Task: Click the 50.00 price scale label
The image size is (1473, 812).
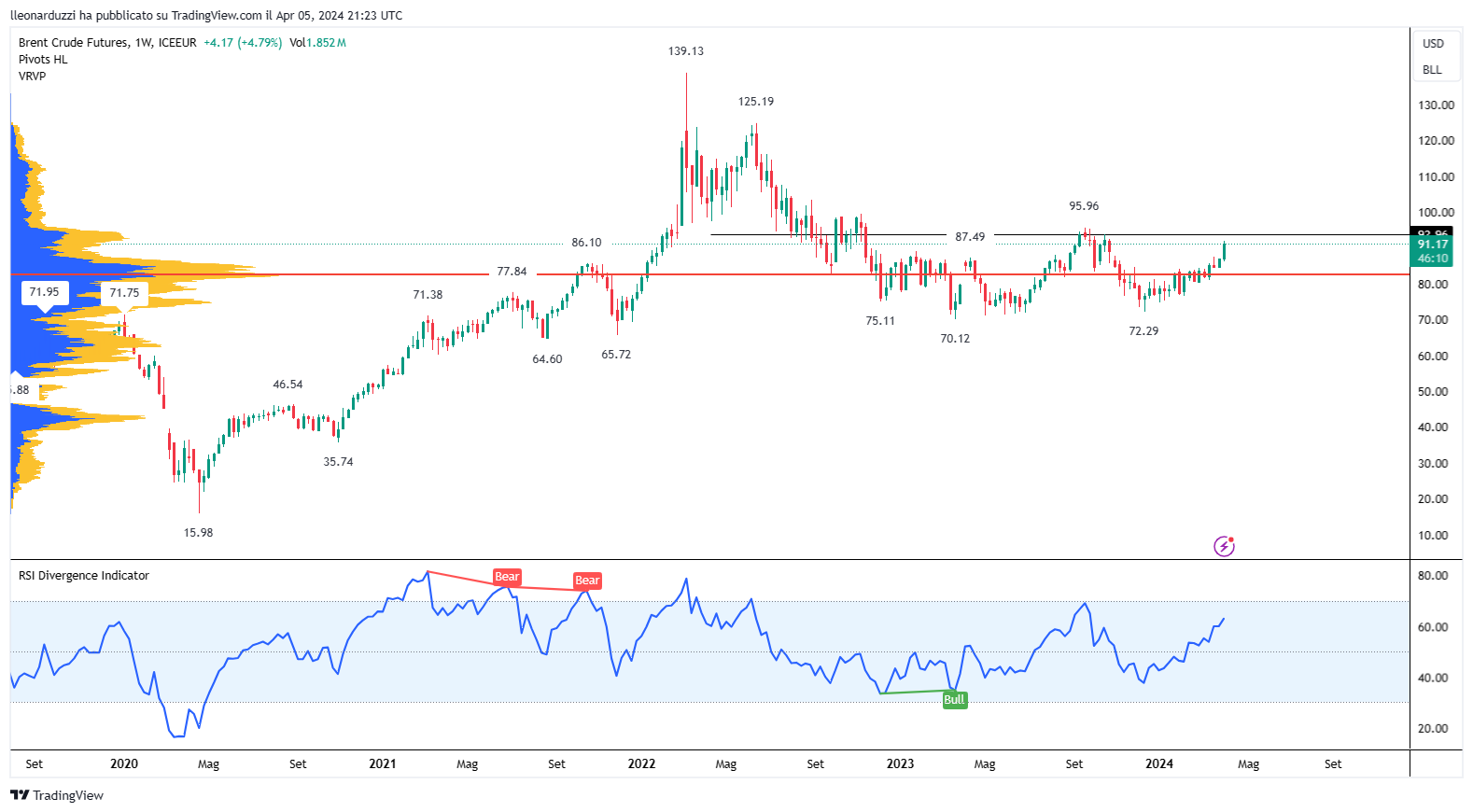Action: pos(1433,392)
